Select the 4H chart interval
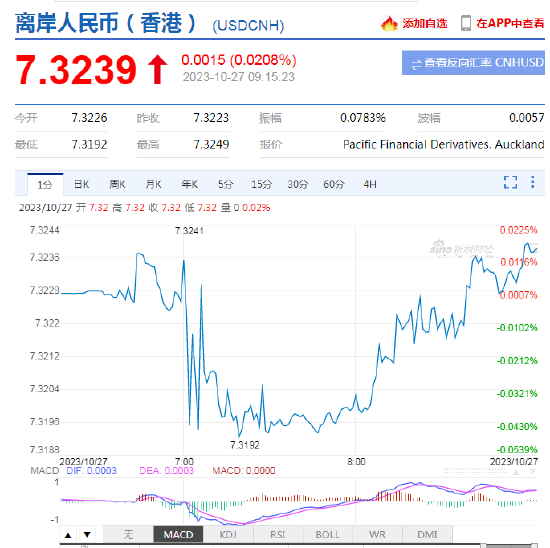Screen dimensions: 550x548 370,184
